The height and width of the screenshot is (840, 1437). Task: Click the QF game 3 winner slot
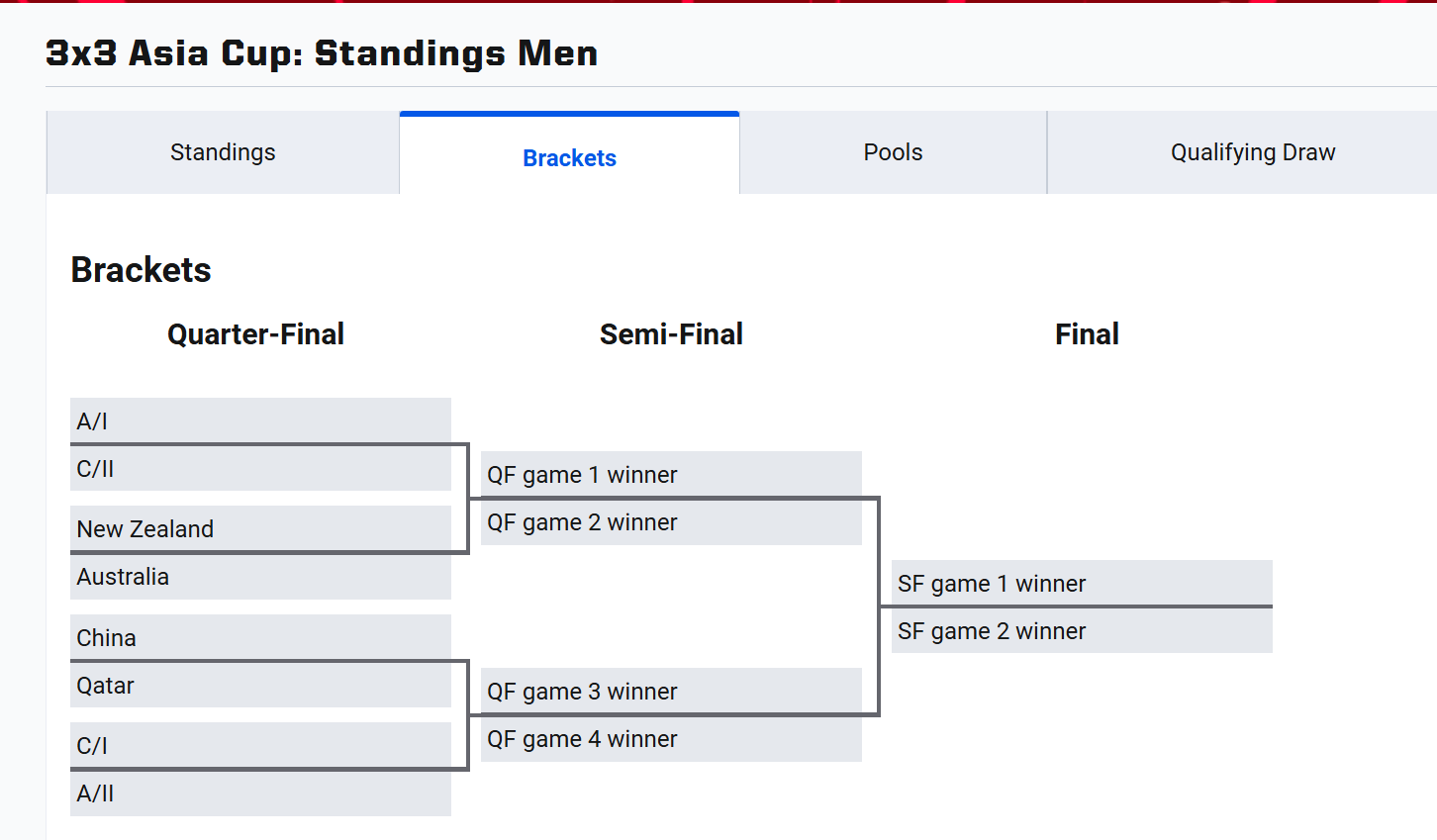671,691
